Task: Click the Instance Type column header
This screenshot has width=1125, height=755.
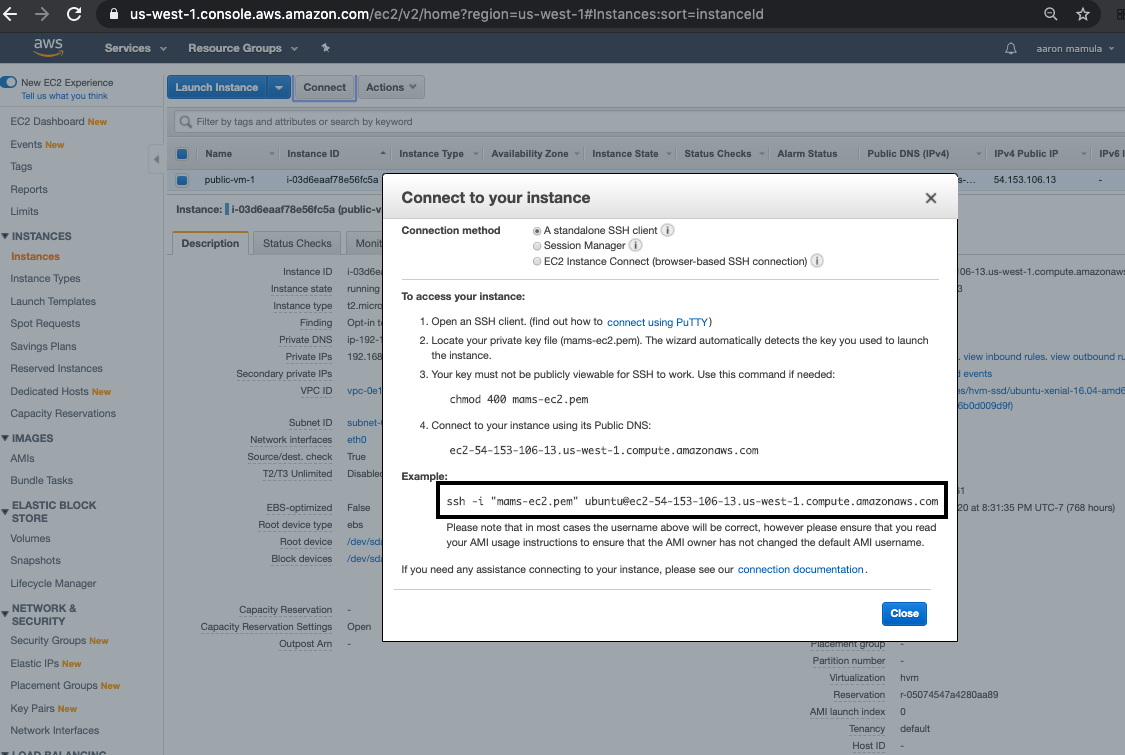Action: (431, 154)
